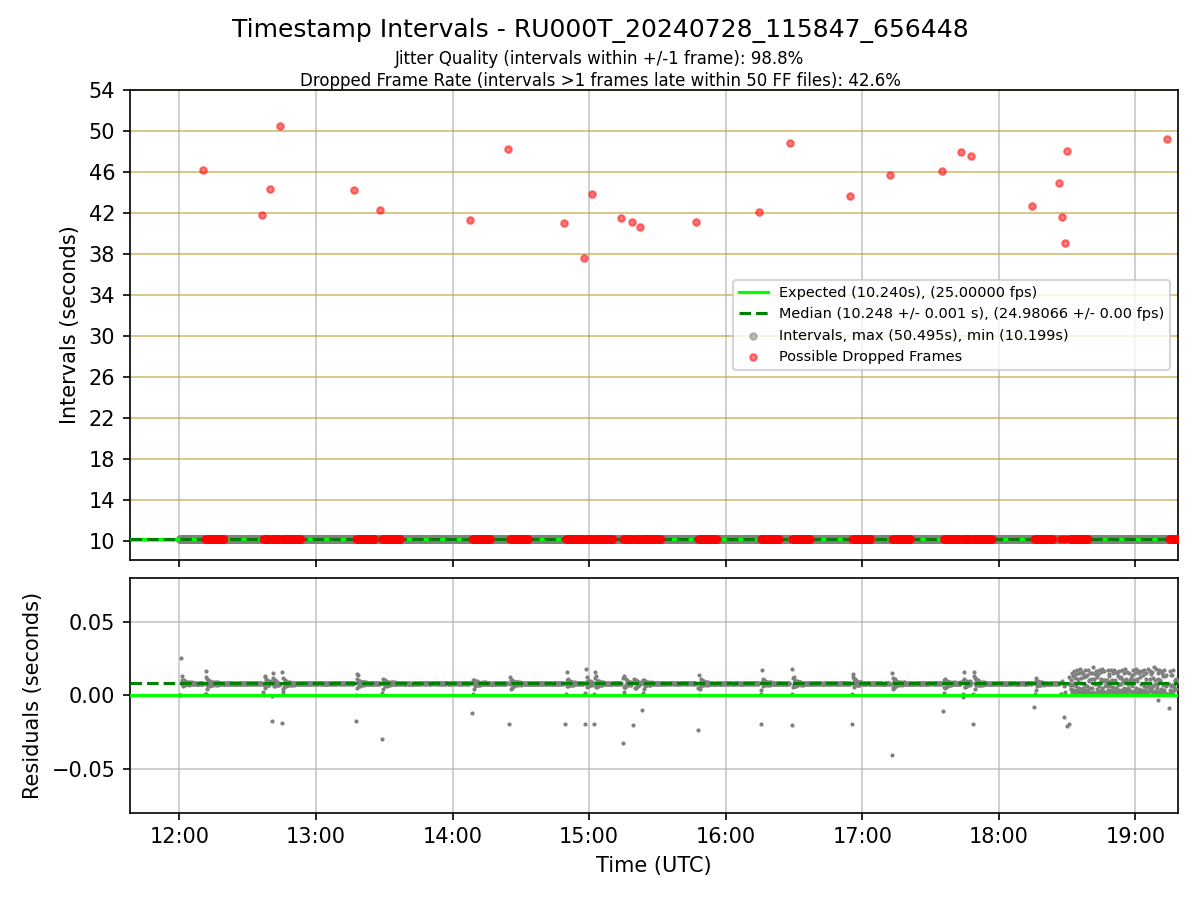Click the "19:00" x-axis tick label
The image size is (1200, 900).
coord(1135,836)
